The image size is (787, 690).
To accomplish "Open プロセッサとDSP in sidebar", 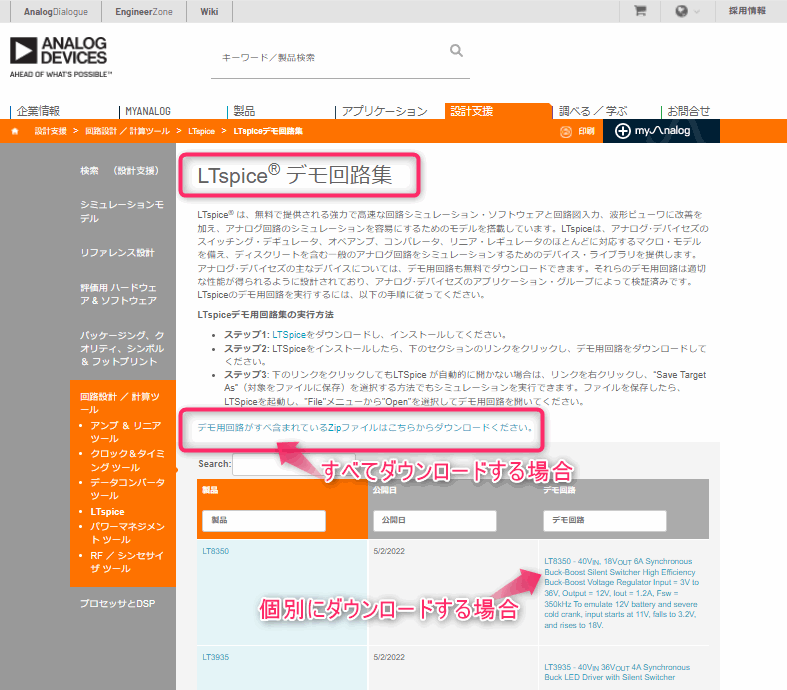I will coord(117,604).
